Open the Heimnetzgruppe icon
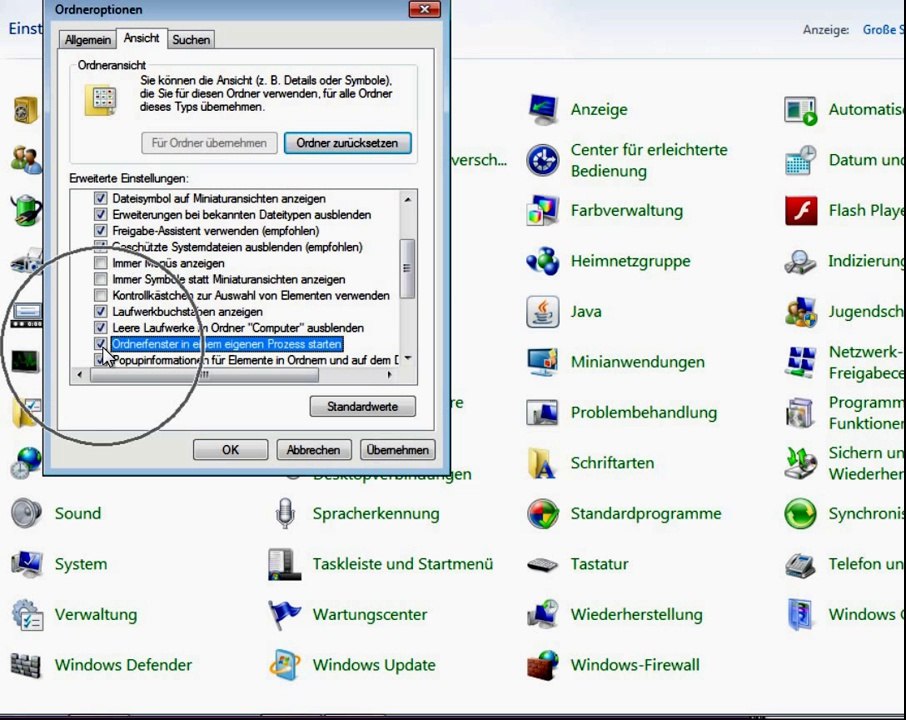 coord(543,261)
